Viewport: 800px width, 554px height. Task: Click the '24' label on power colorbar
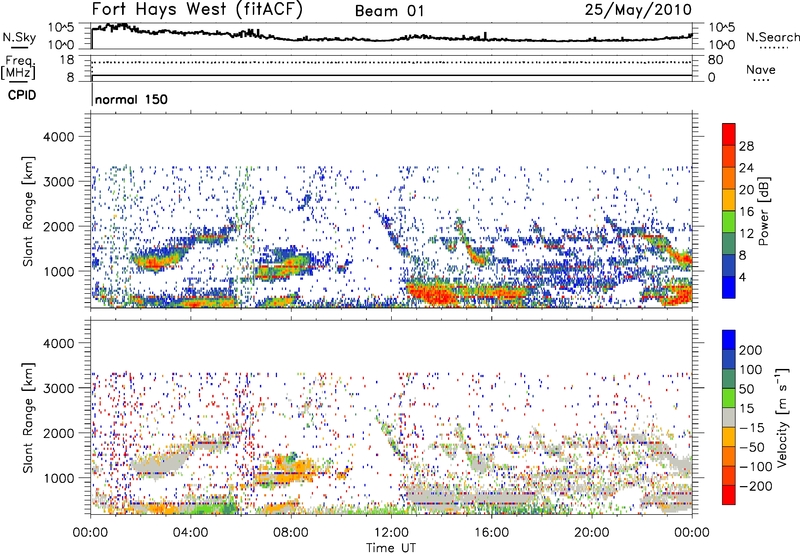pyautogui.click(x=746, y=168)
